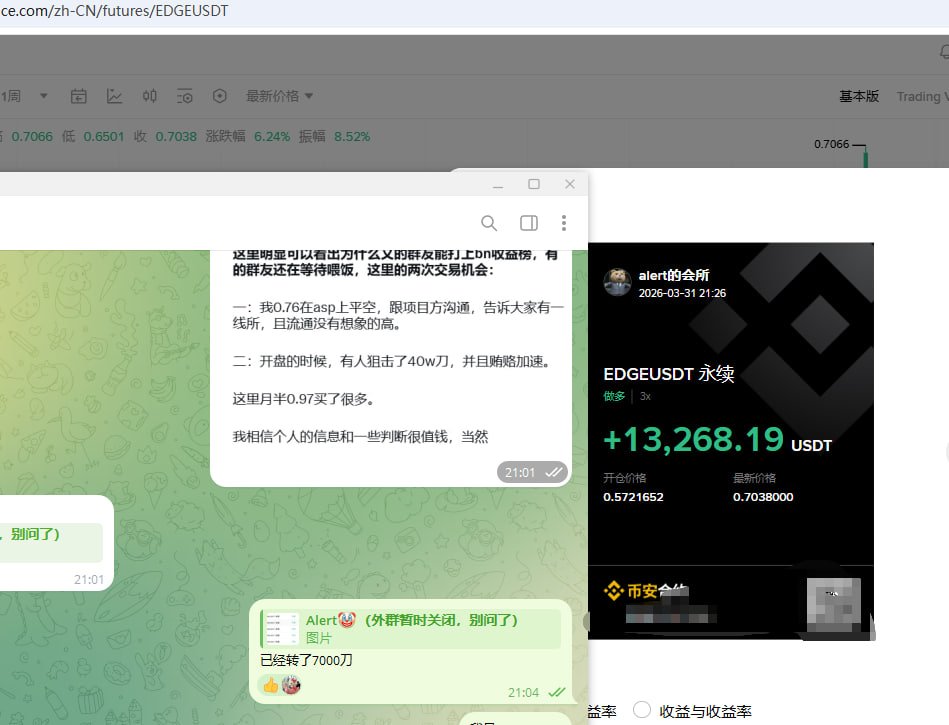This screenshot has width=949, height=725.
Task: Click clown reaction on 已经转了7000刀 message
Action: pos(291,685)
